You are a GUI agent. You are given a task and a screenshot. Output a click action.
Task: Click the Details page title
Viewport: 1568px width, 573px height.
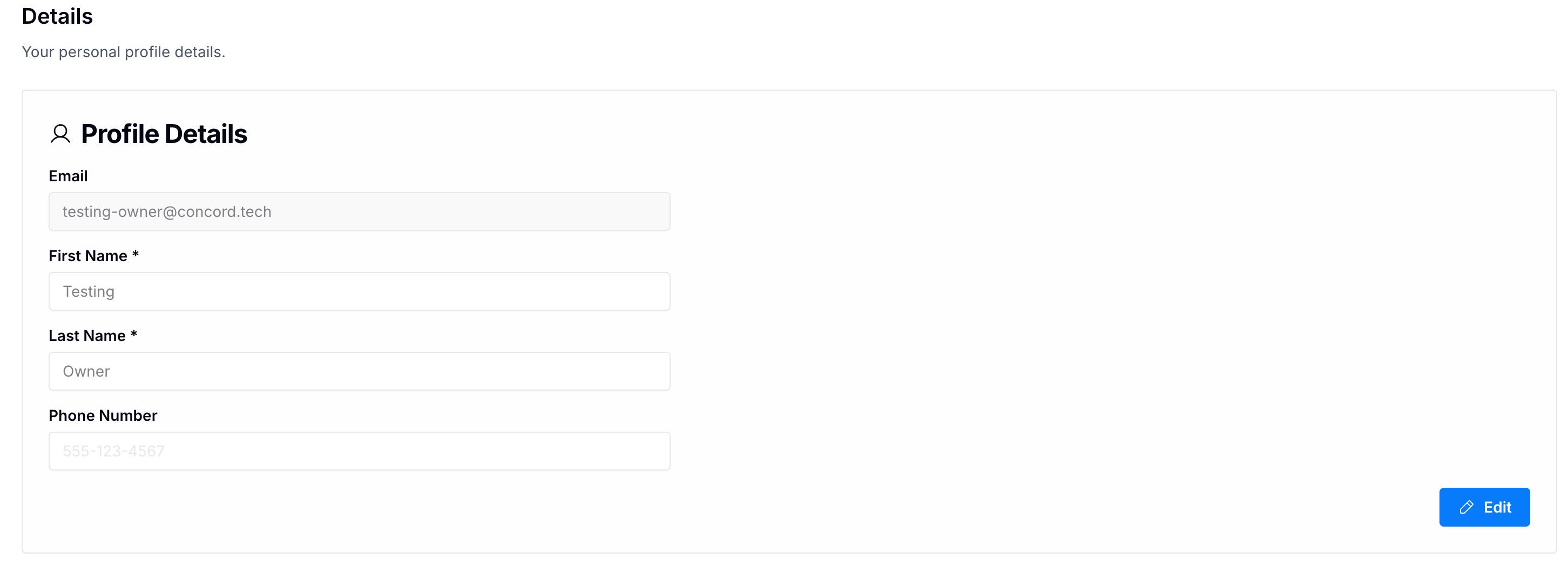tap(57, 16)
